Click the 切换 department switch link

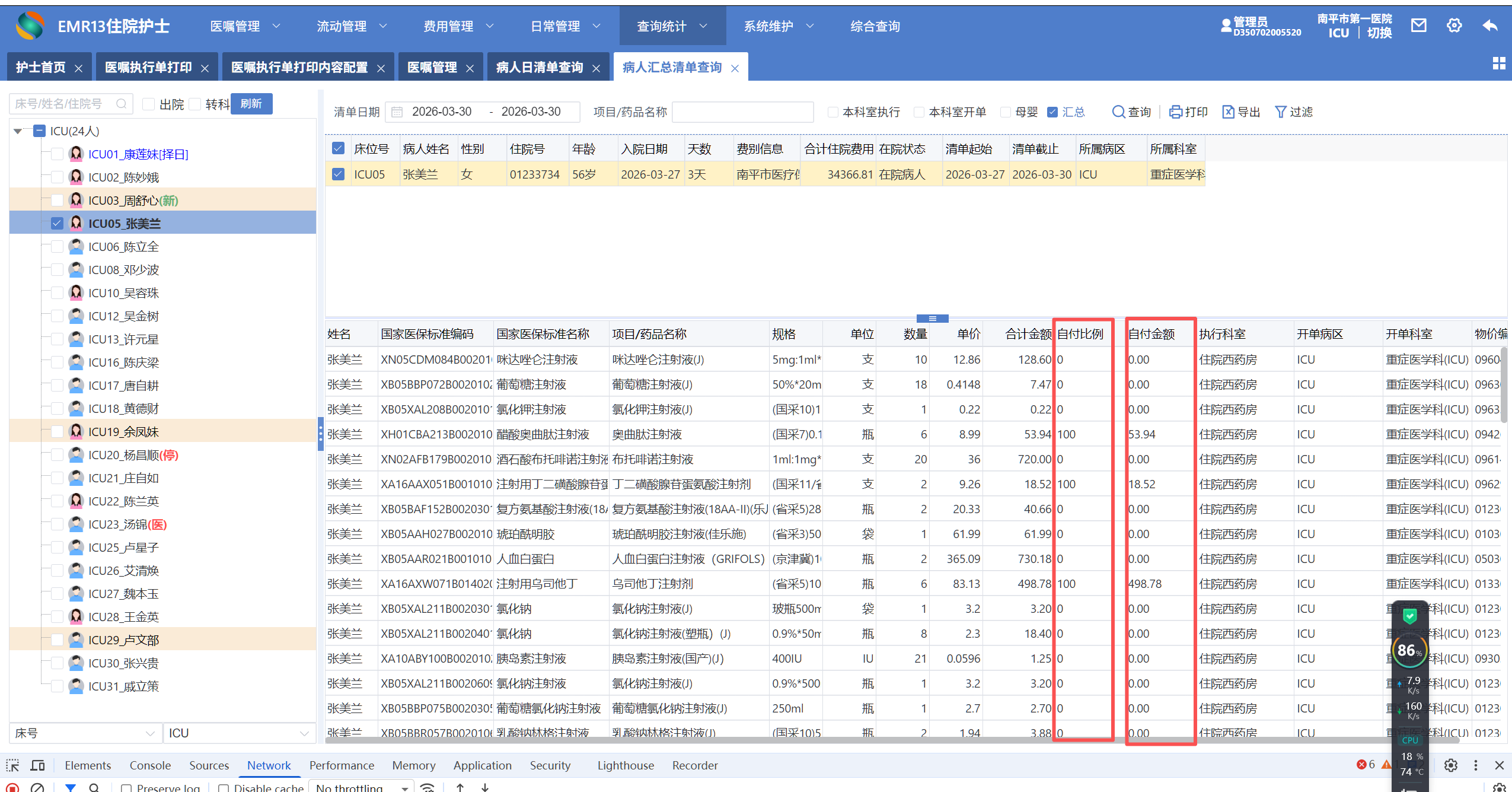[x=1379, y=33]
